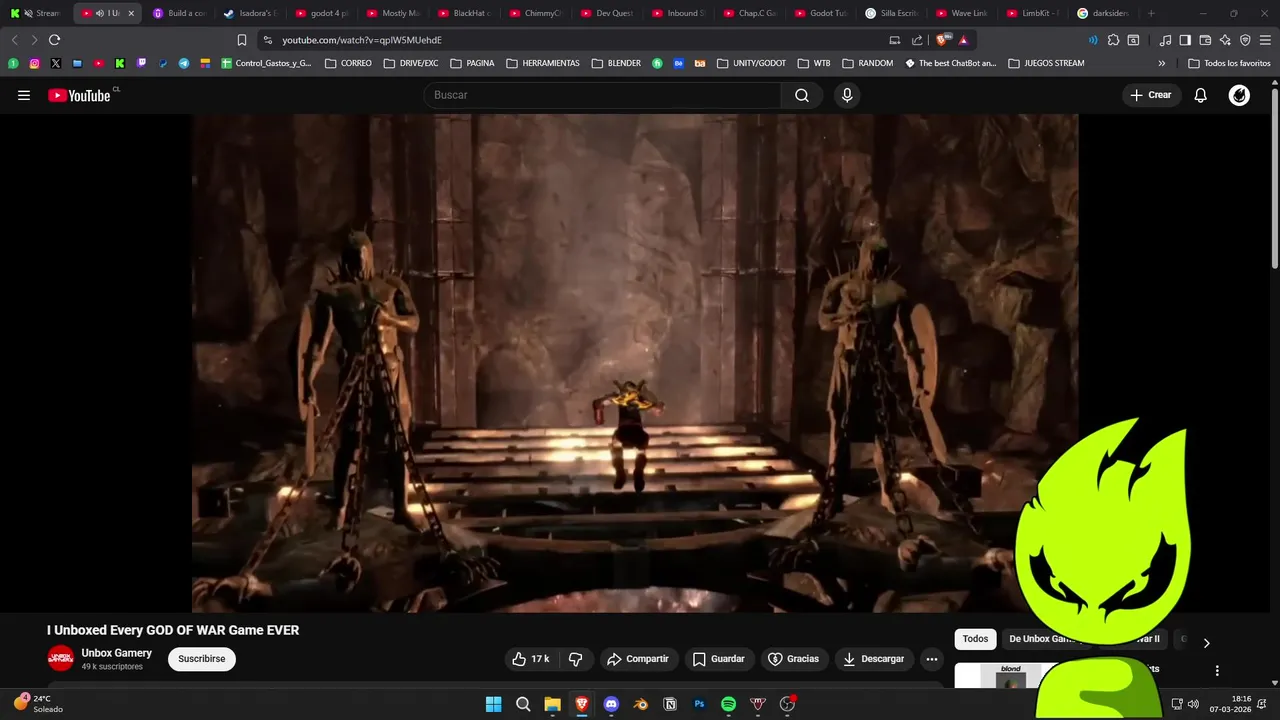Screen dimensions: 1280x720
Task: Open Control_Gastos_y_G... bookmark
Action: coord(266,63)
